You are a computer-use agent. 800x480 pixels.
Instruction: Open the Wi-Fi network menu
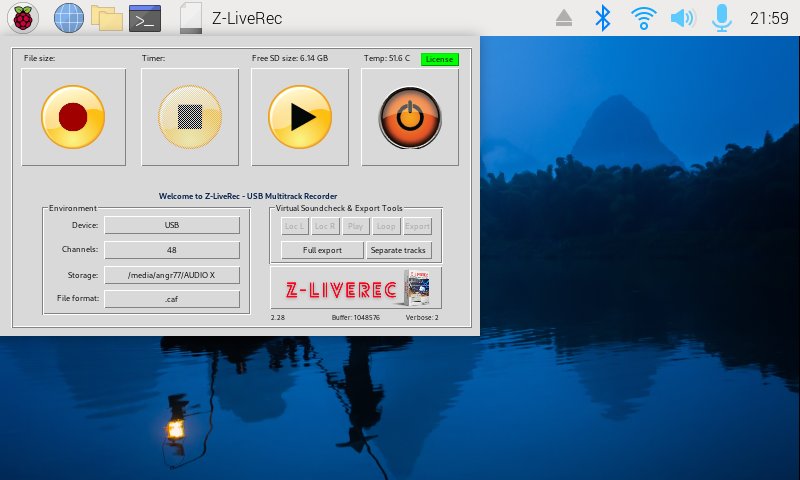pos(643,18)
